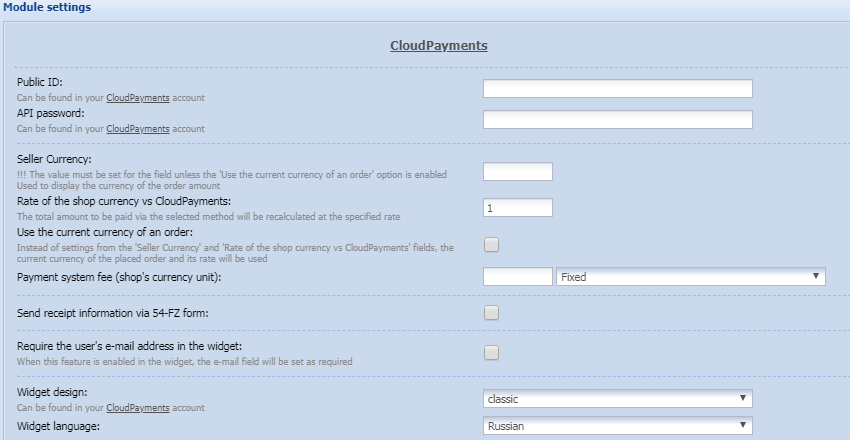This screenshot has height=440, width=850.
Task: Click the Public ID input field
Action: [x=617, y=88]
